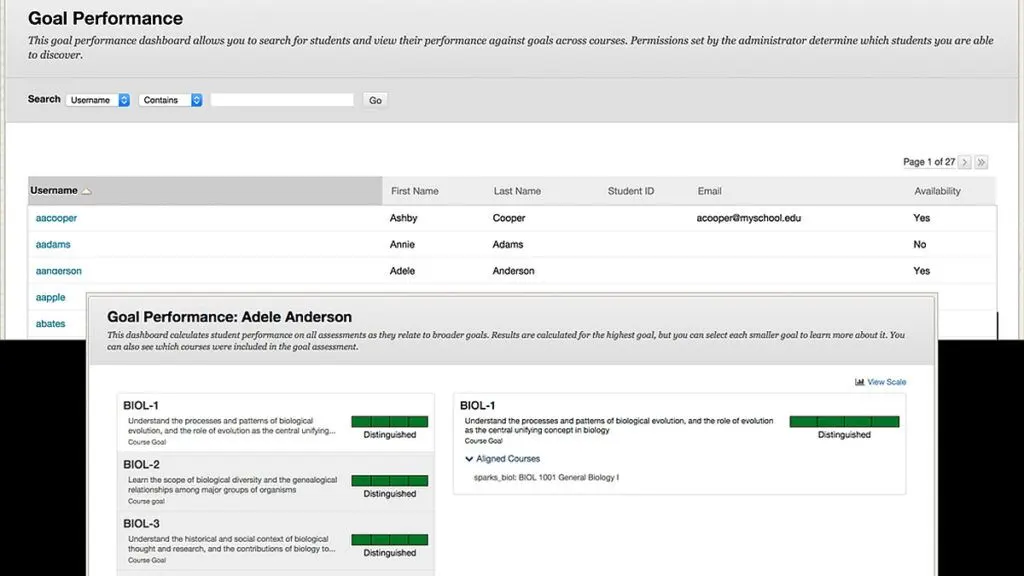Viewport: 1024px width, 576px height.
Task: Click sparks_biol BIOL 1001 General Biology I
Action: (x=546, y=477)
